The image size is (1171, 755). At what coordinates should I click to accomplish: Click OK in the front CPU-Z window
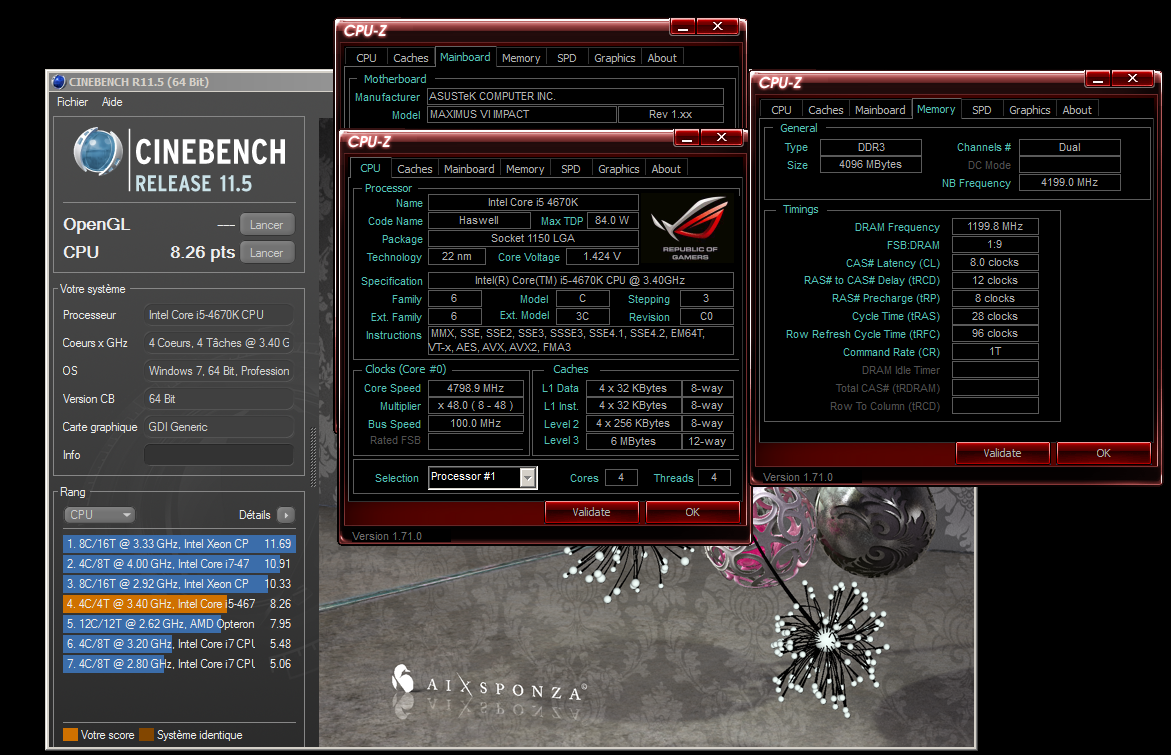[x=692, y=512]
